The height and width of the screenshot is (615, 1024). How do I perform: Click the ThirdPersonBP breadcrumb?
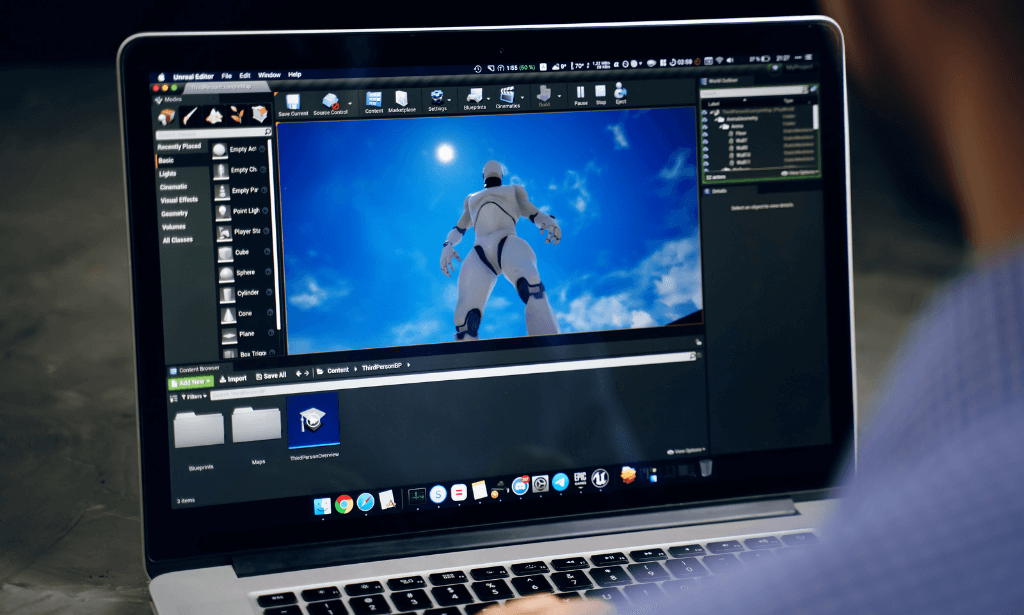[x=381, y=367]
